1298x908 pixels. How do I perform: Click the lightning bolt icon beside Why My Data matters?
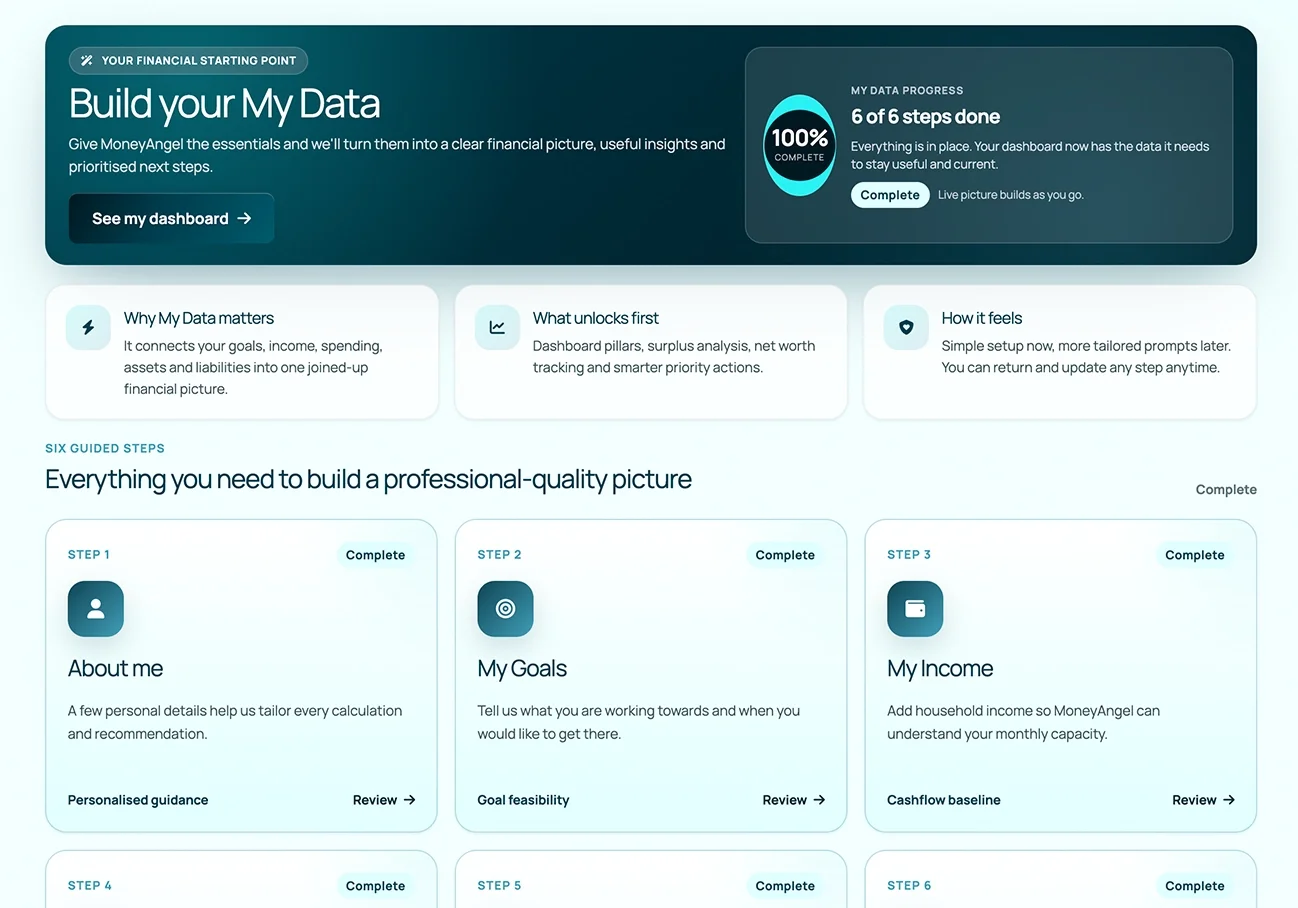88,327
